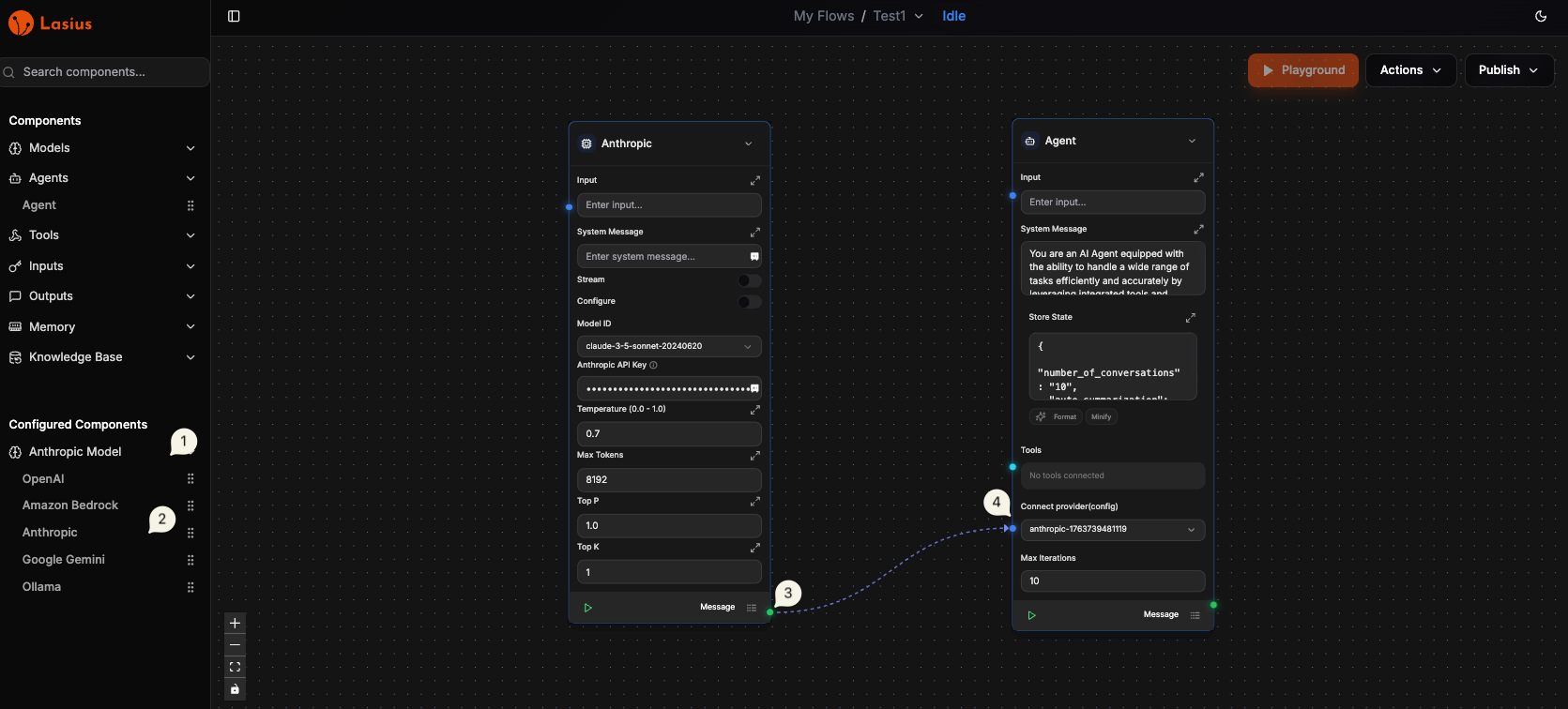Expand the Models category

190,148
